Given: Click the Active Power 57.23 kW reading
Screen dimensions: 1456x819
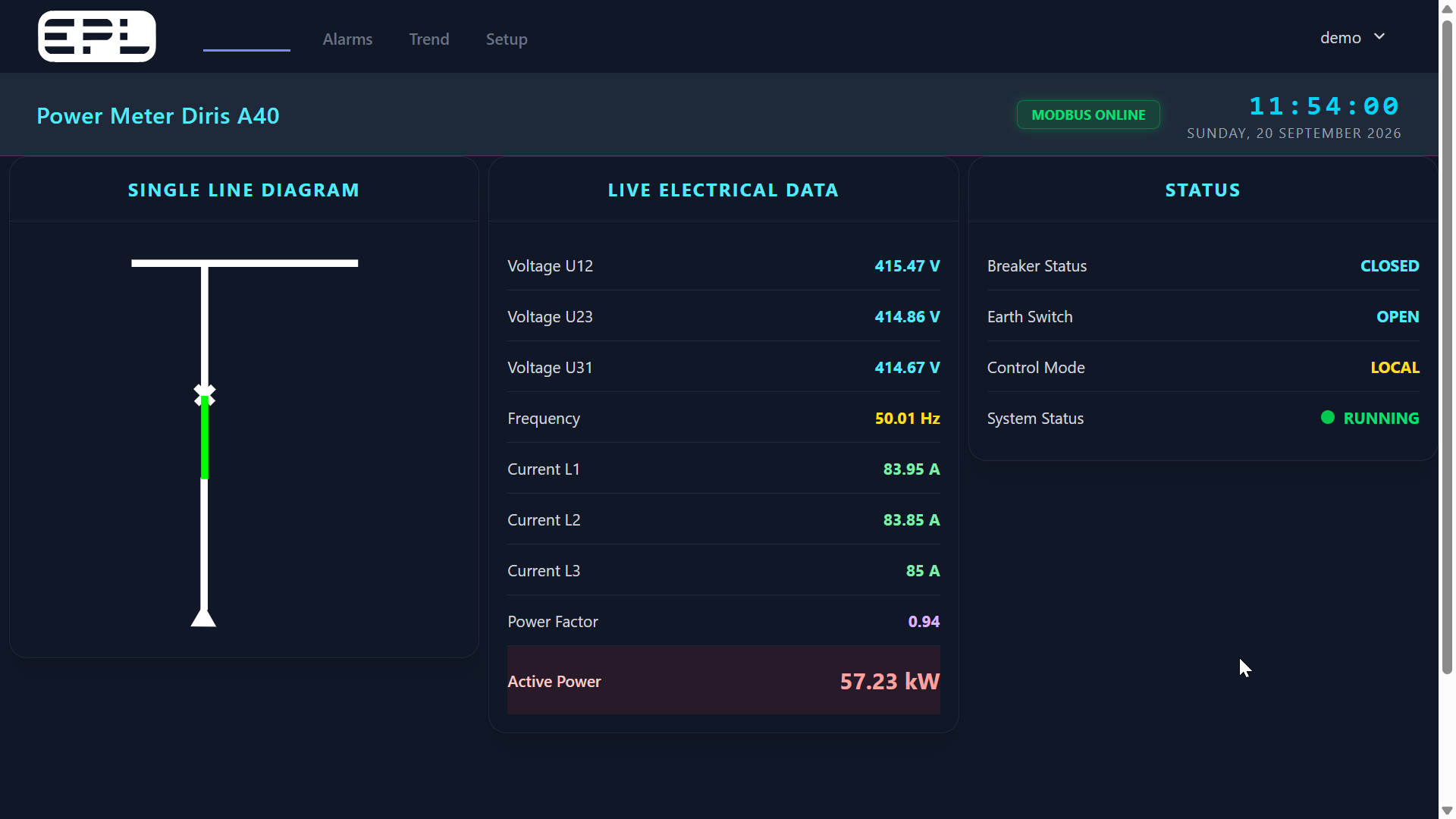Looking at the screenshot, I should [890, 681].
